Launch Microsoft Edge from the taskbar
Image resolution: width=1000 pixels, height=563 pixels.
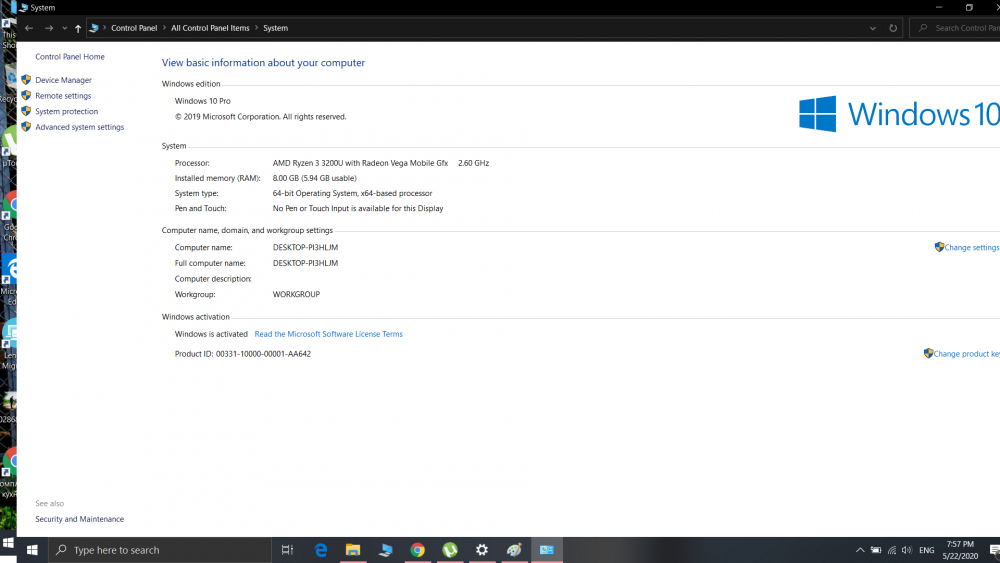pos(321,550)
